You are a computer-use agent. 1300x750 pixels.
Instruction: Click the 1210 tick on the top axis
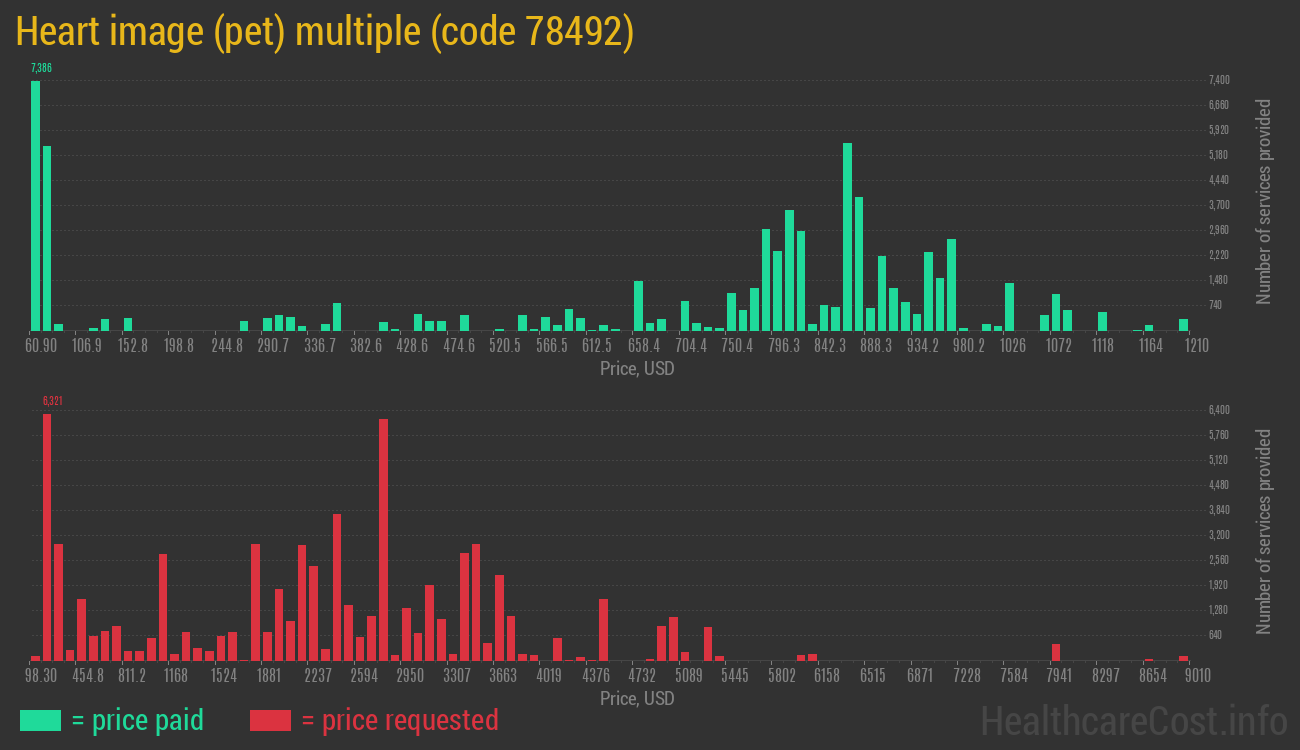coord(1196,345)
